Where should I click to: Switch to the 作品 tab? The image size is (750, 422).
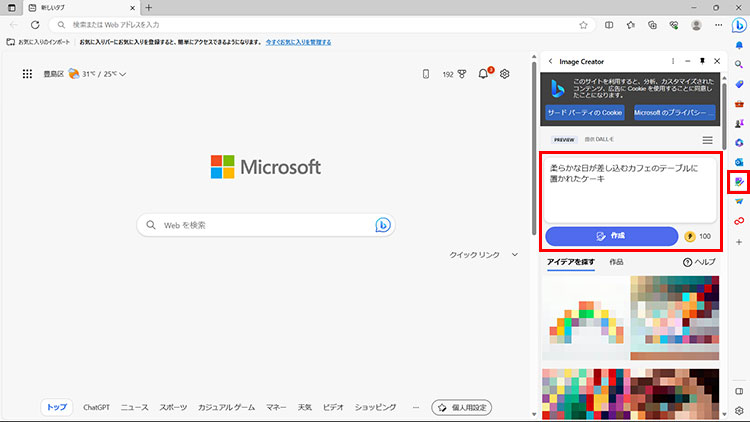click(616, 262)
